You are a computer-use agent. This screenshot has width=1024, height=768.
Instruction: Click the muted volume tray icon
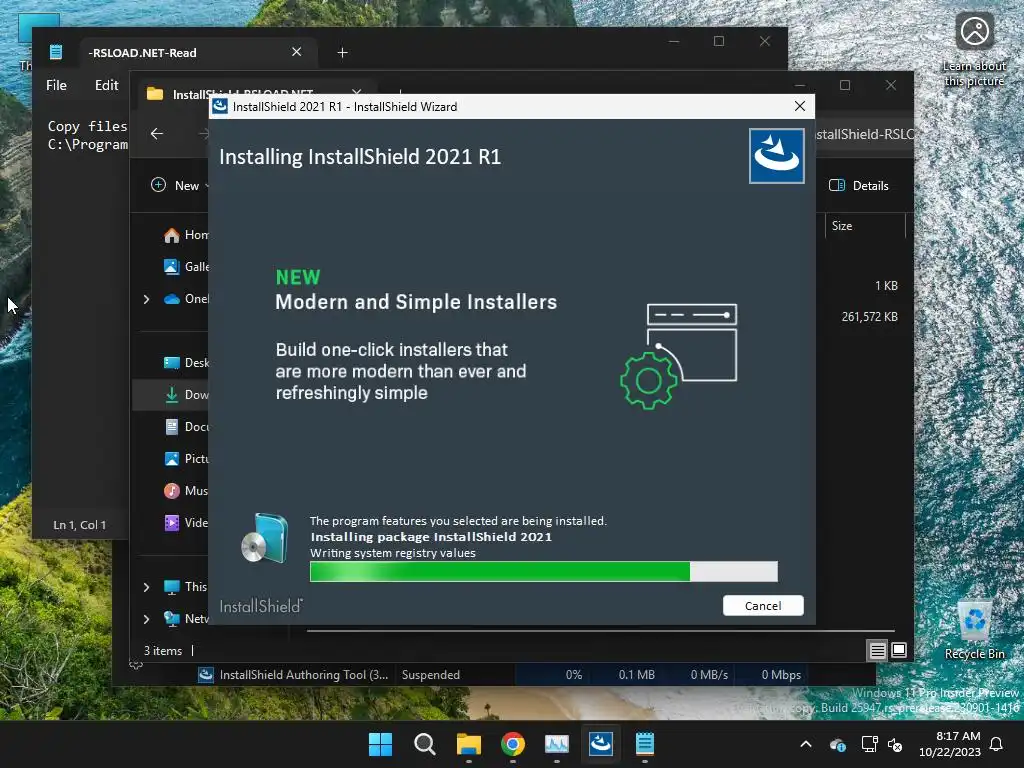pos(895,744)
